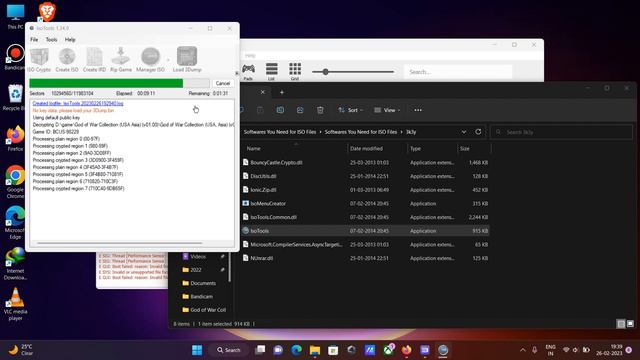
Task: Open the Manager ISO tool
Action: pyautogui.click(x=150, y=60)
